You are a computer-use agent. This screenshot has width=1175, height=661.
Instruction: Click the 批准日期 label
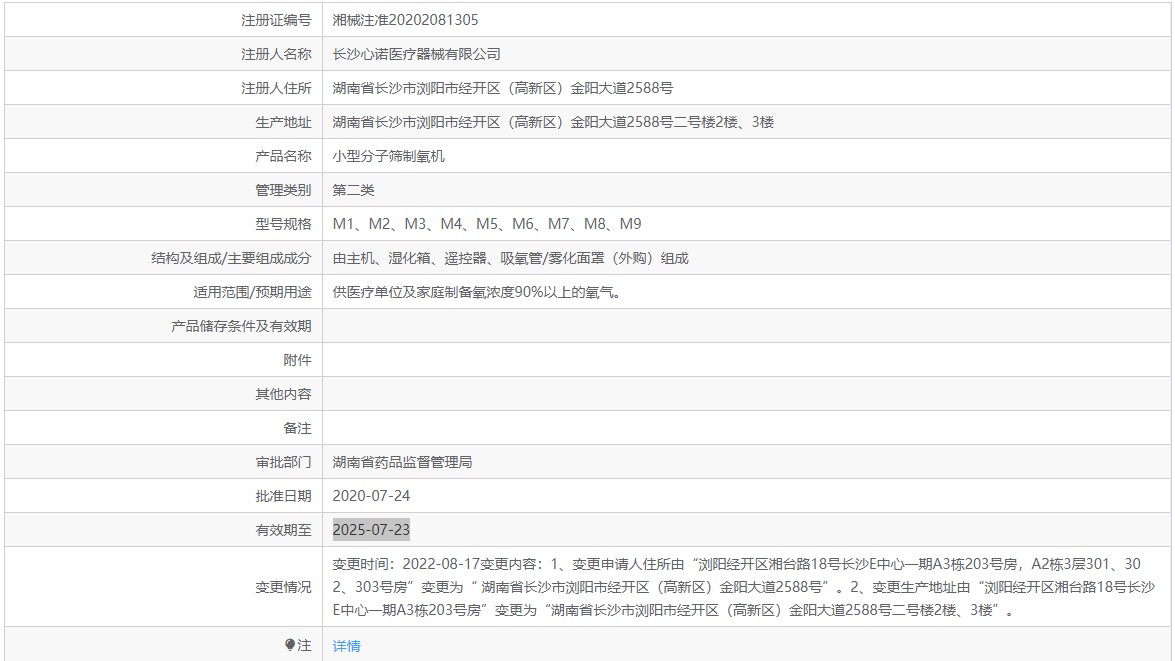283,495
